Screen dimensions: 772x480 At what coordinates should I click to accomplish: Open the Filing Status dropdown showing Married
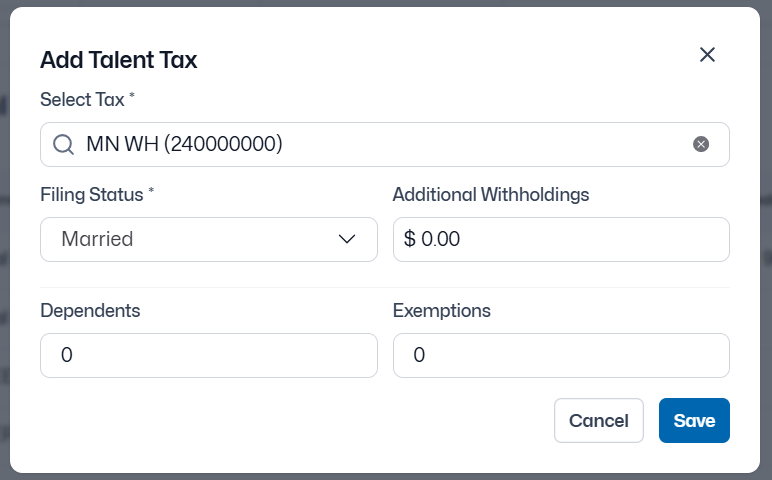click(208, 239)
